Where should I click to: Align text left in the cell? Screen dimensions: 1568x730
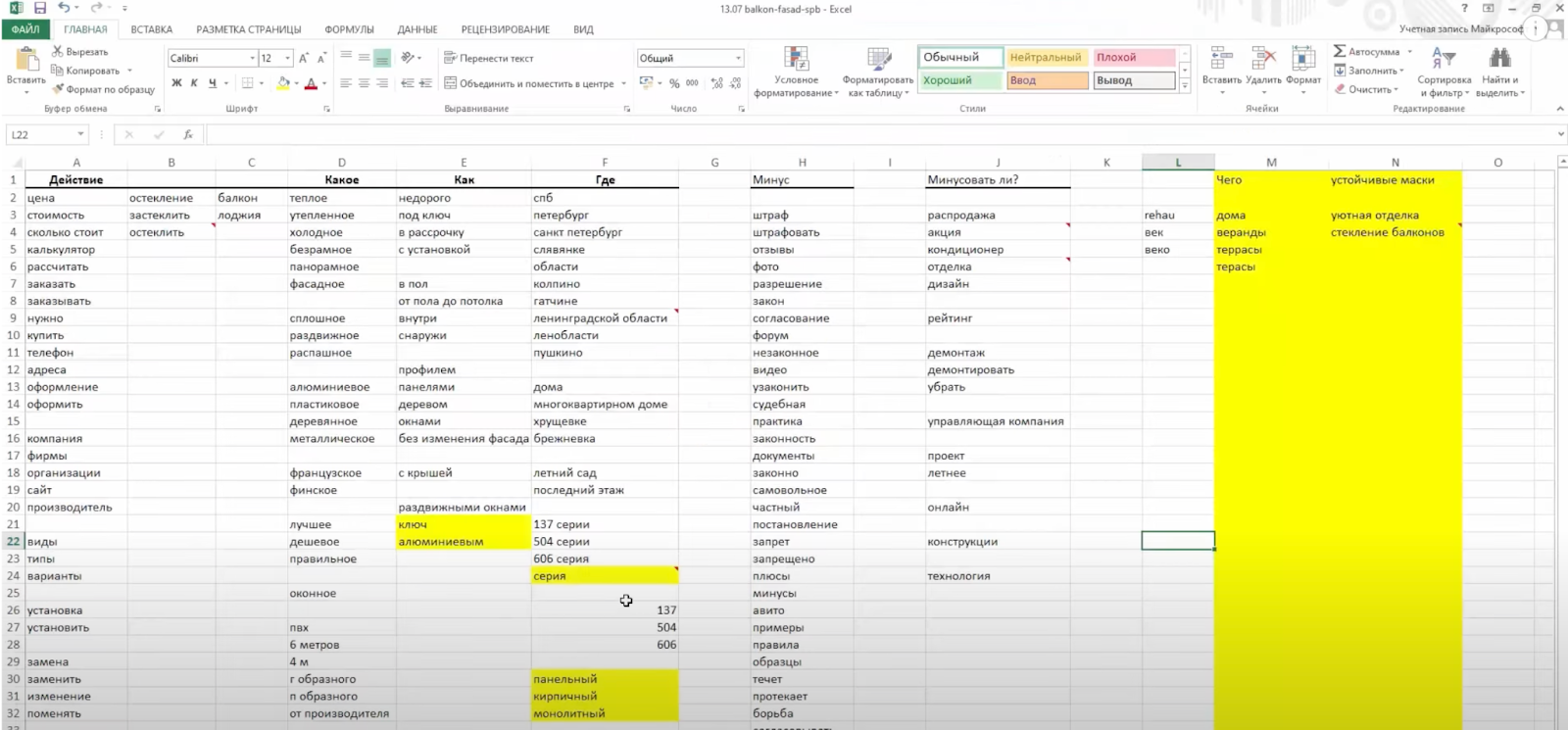point(346,83)
